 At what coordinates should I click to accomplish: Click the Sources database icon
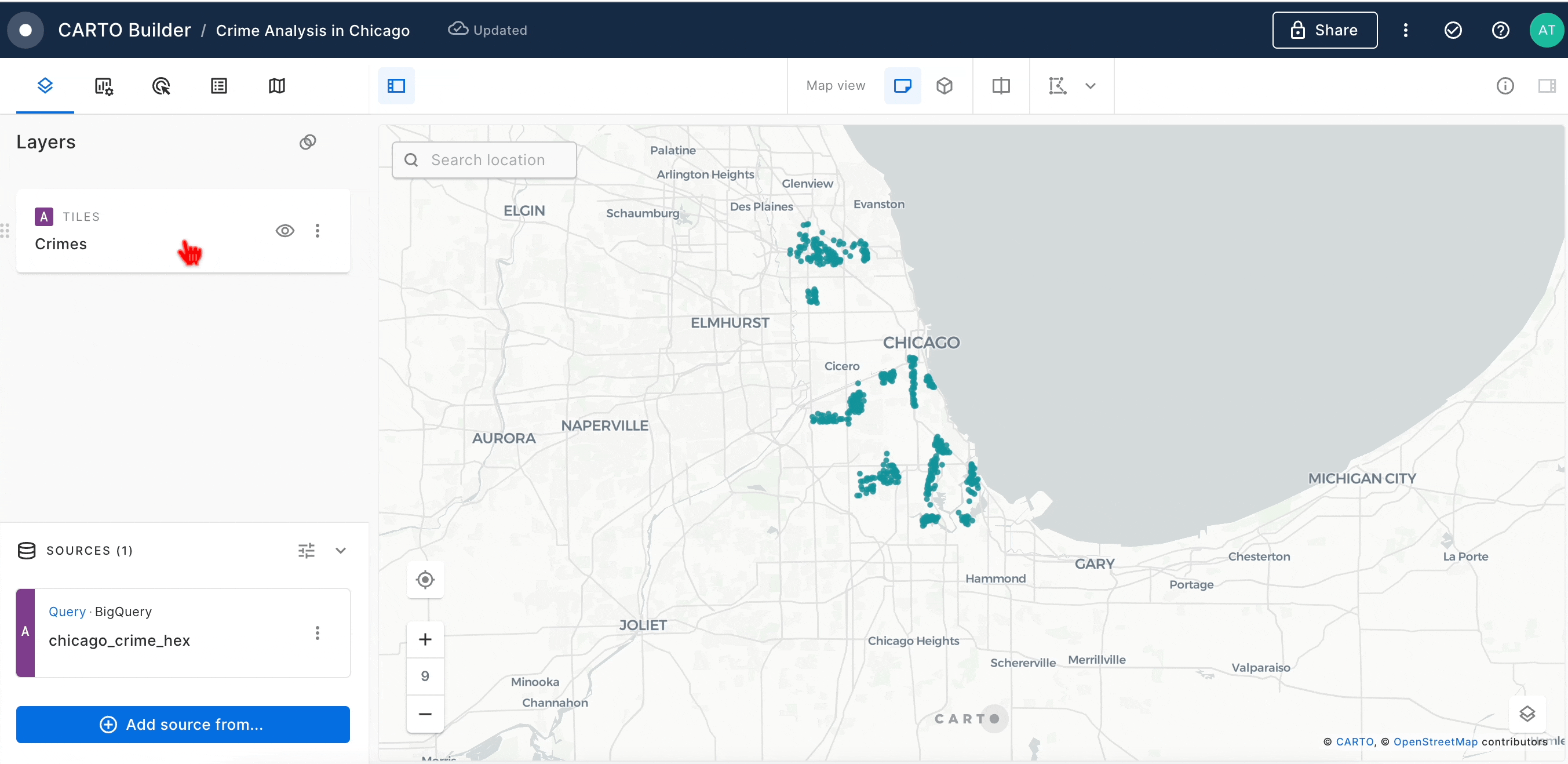pyautogui.click(x=26, y=550)
